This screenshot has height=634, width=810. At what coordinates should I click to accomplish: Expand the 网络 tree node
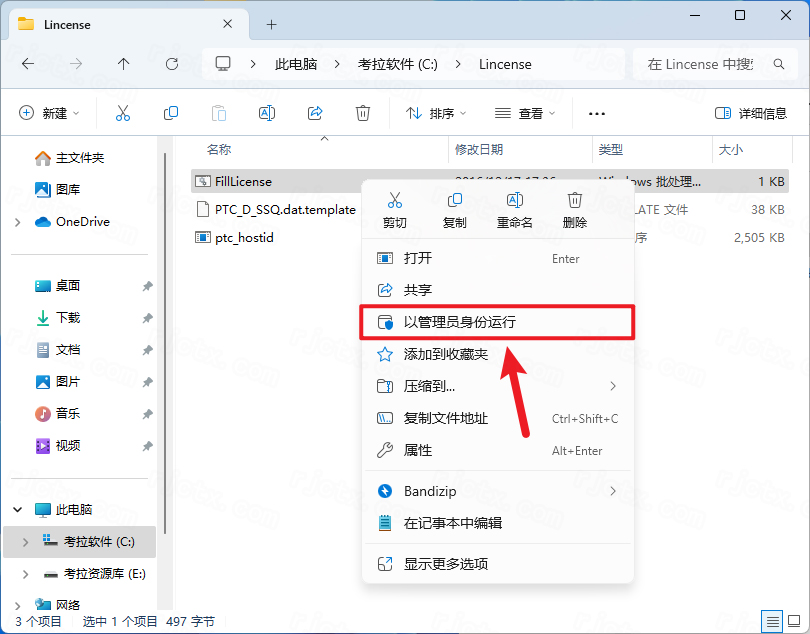(x=18, y=605)
